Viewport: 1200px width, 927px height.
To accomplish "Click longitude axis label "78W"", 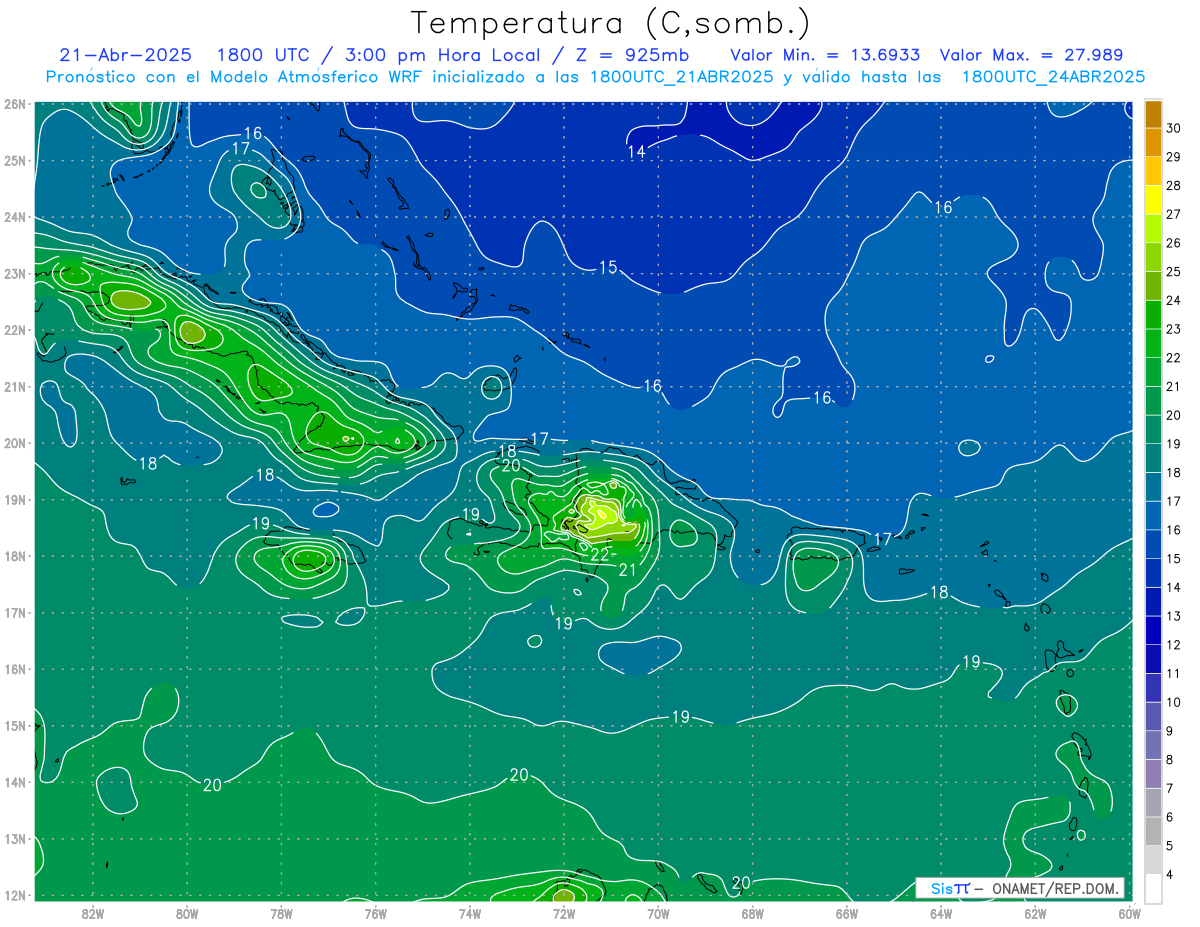I will click(281, 912).
